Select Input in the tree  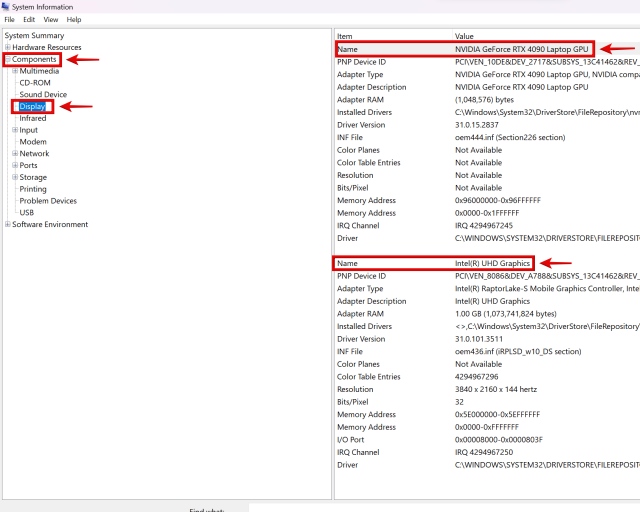click(29, 130)
